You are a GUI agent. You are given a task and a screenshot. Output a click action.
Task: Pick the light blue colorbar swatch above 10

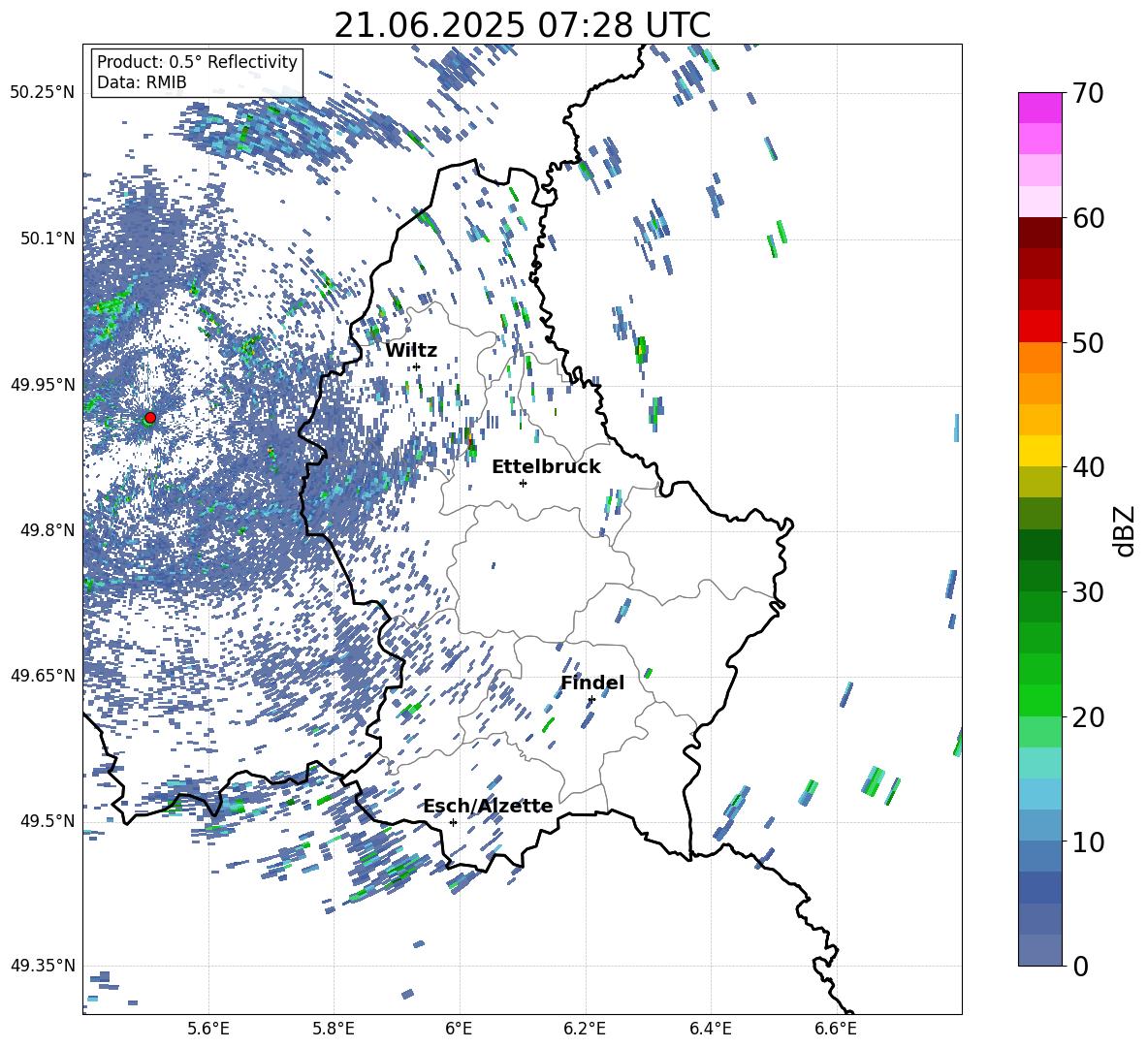1039,825
